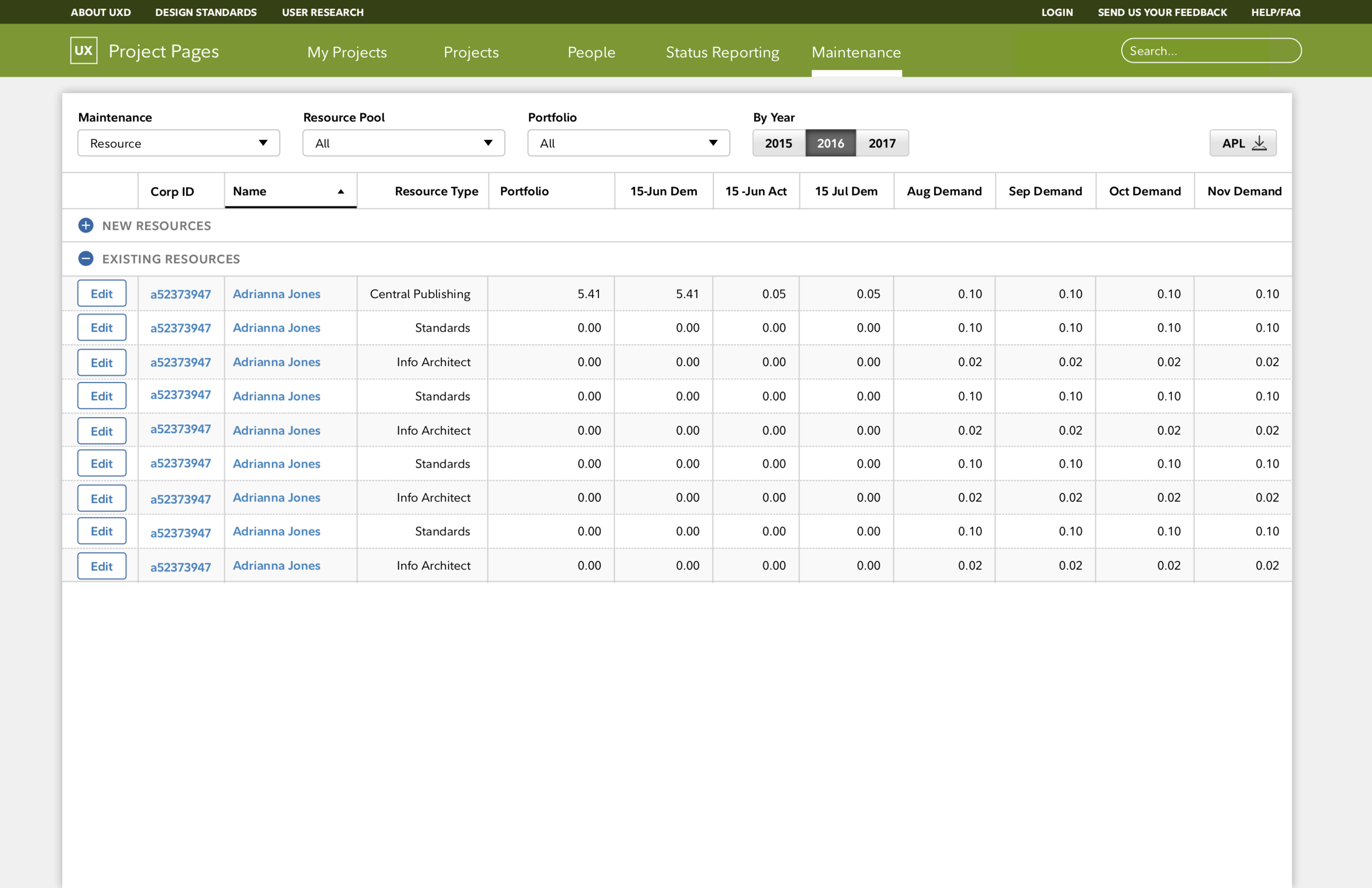The image size is (1372, 888).
Task: Open Send Us Your Feedback
Action: [1162, 12]
